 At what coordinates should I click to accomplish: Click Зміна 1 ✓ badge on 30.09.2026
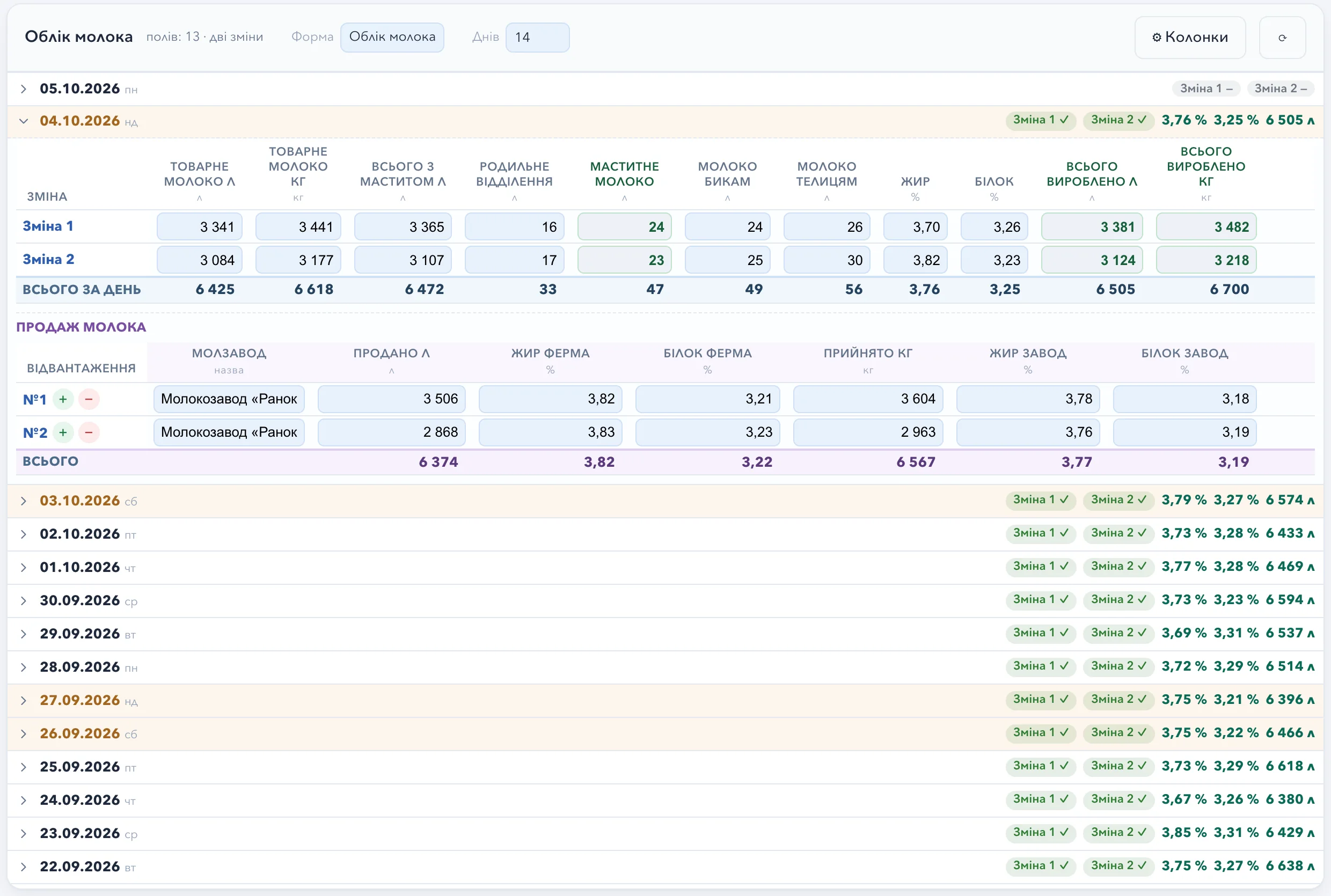coord(1041,599)
